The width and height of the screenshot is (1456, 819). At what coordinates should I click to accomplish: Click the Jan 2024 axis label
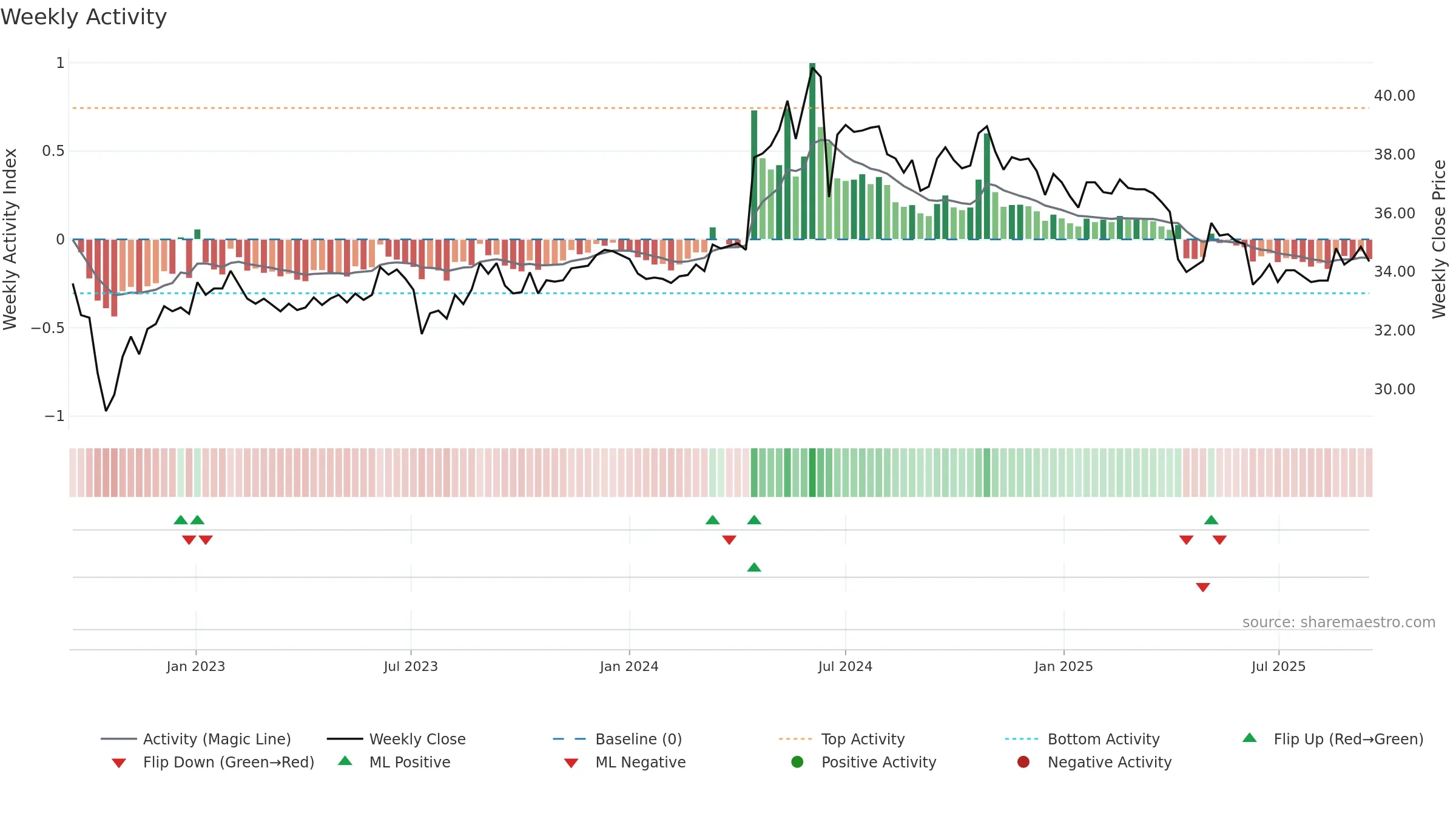(x=629, y=666)
